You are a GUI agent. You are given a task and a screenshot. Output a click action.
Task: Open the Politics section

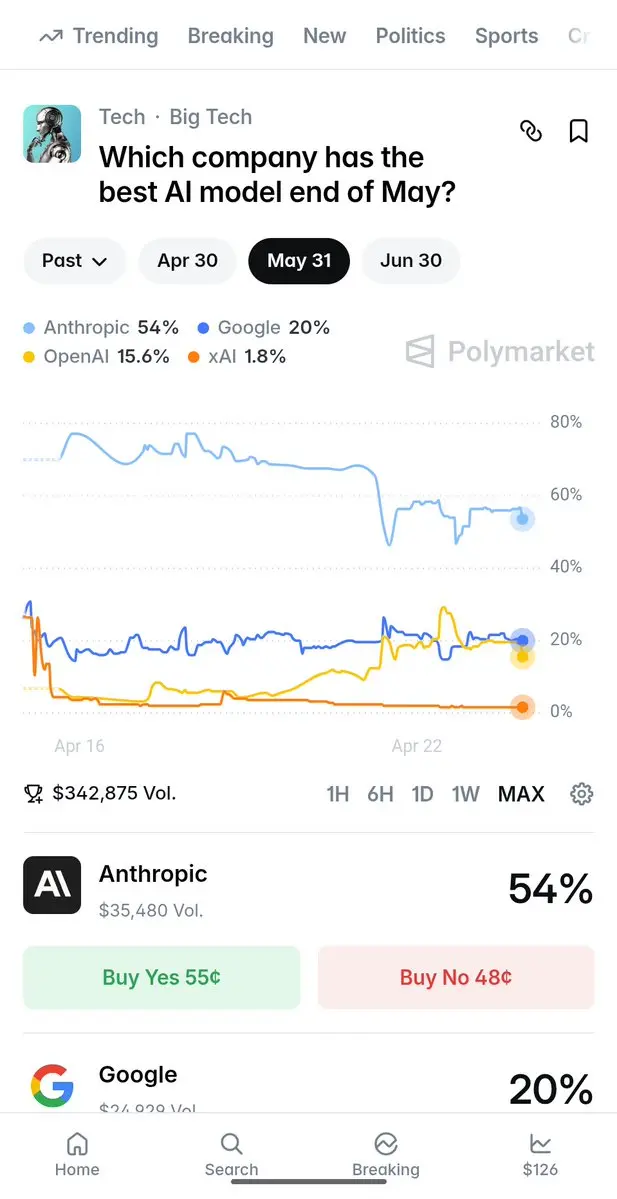coord(410,35)
